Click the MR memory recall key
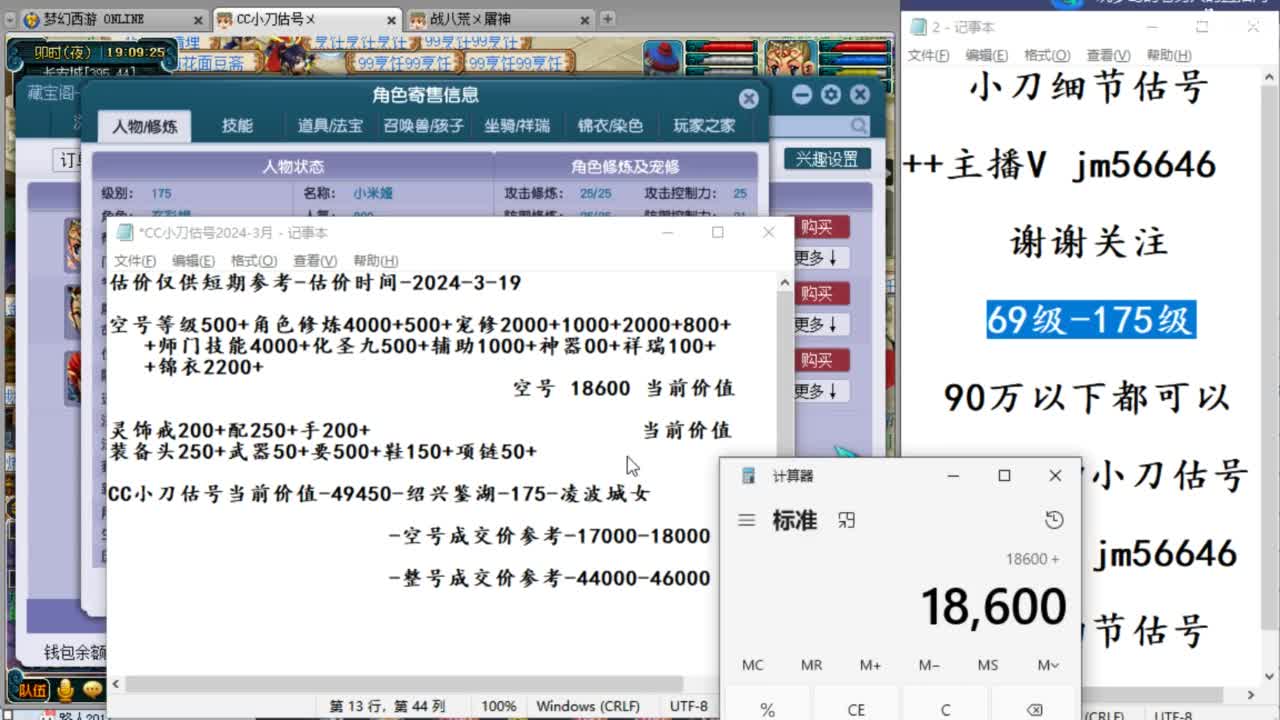Screen dimensions: 1280x720 (x=811, y=665)
